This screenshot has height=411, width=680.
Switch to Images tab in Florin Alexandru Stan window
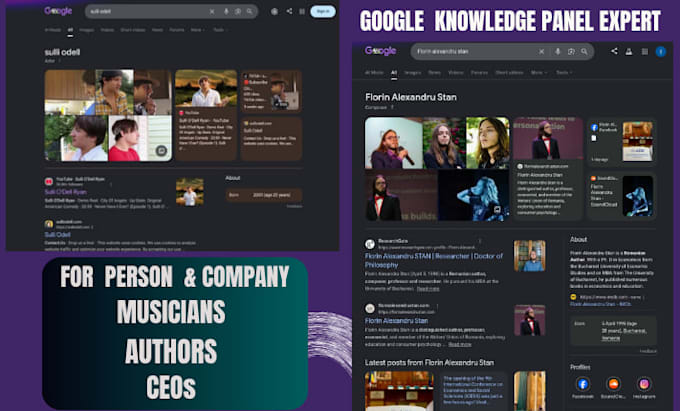click(x=412, y=73)
